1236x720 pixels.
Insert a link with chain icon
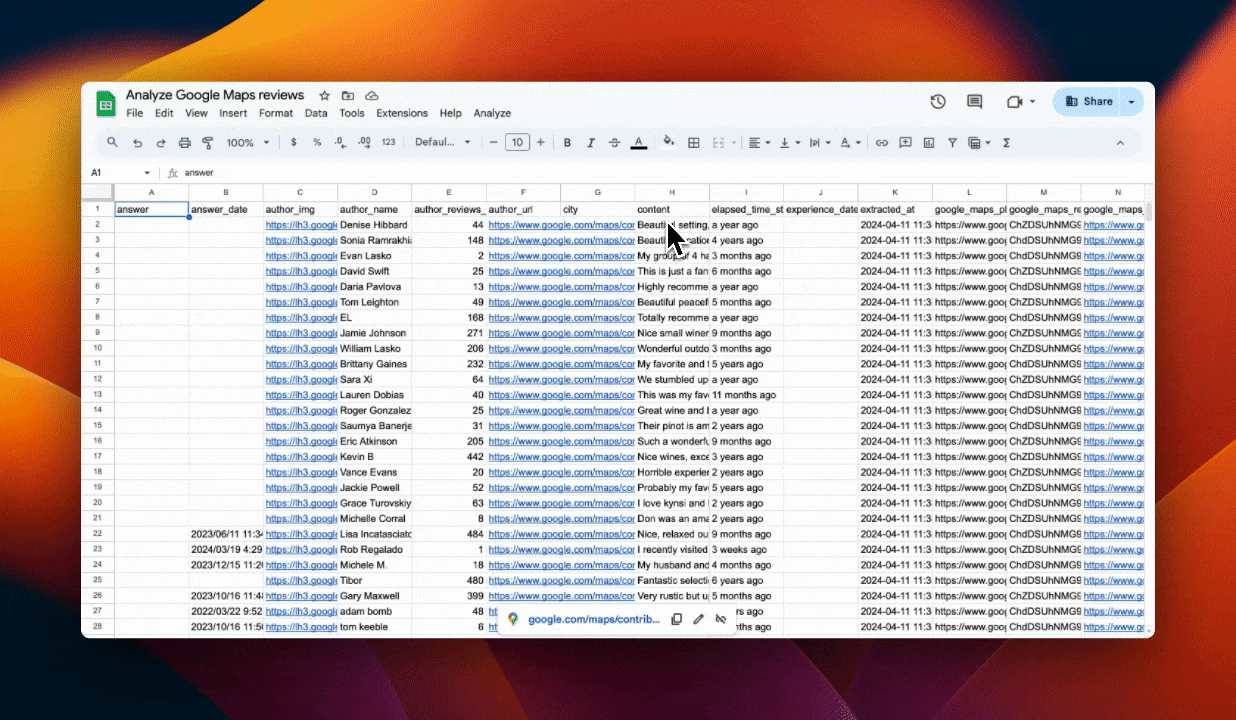pos(882,143)
